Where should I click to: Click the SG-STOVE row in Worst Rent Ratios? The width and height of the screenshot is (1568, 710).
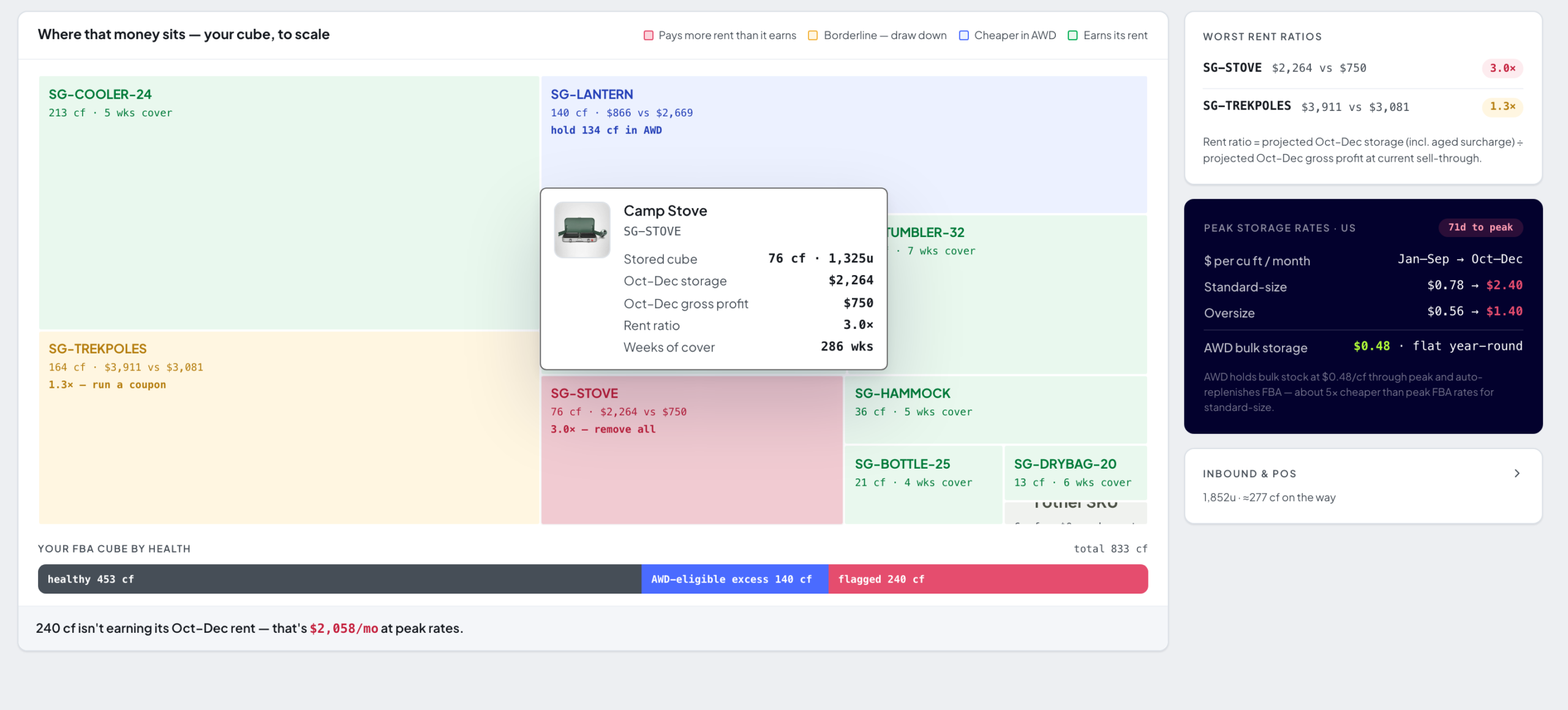click(1363, 68)
